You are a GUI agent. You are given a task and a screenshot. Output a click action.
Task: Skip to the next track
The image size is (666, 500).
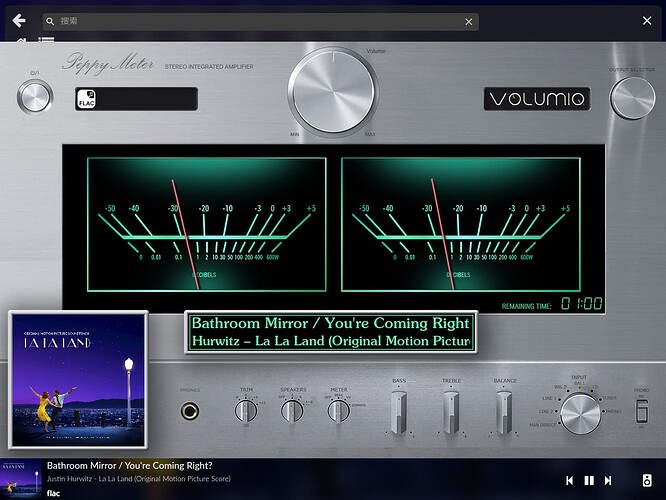tap(608, 480)
